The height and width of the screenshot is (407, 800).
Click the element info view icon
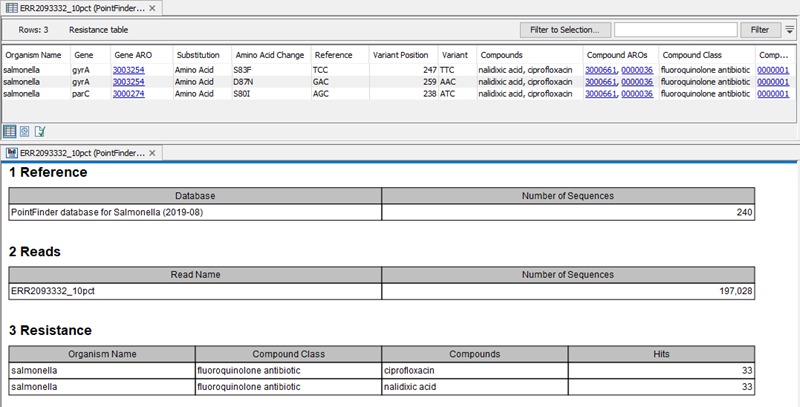25,131
